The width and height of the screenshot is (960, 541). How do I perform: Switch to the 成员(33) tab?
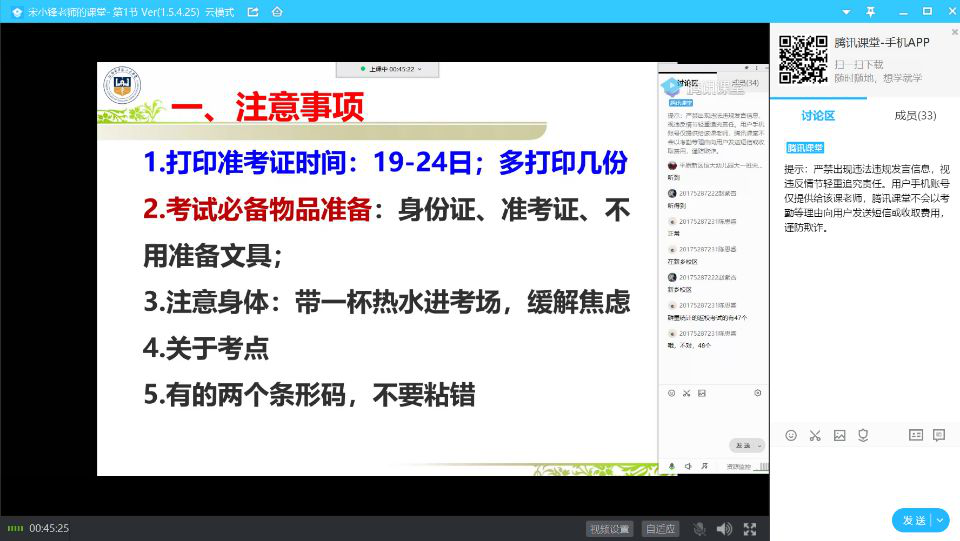[914, 115]
